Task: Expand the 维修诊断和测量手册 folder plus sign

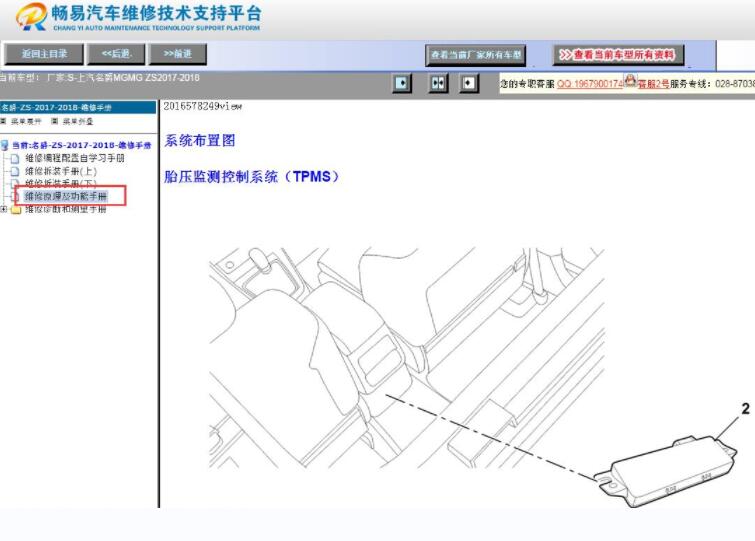Action: (4, 209)
